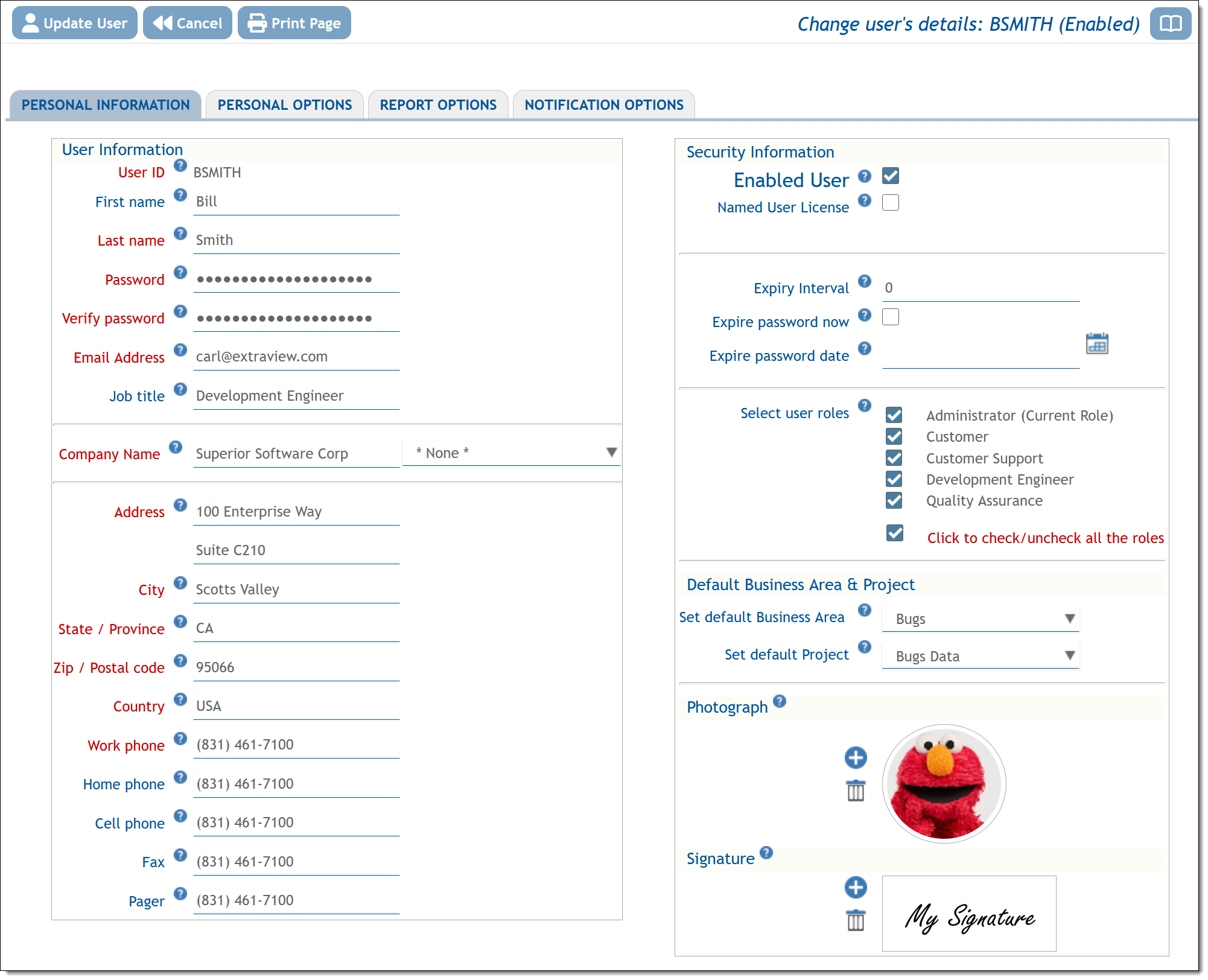Click help icon next to Signature heading
The image size is (1208, 980).
(766, 853)
